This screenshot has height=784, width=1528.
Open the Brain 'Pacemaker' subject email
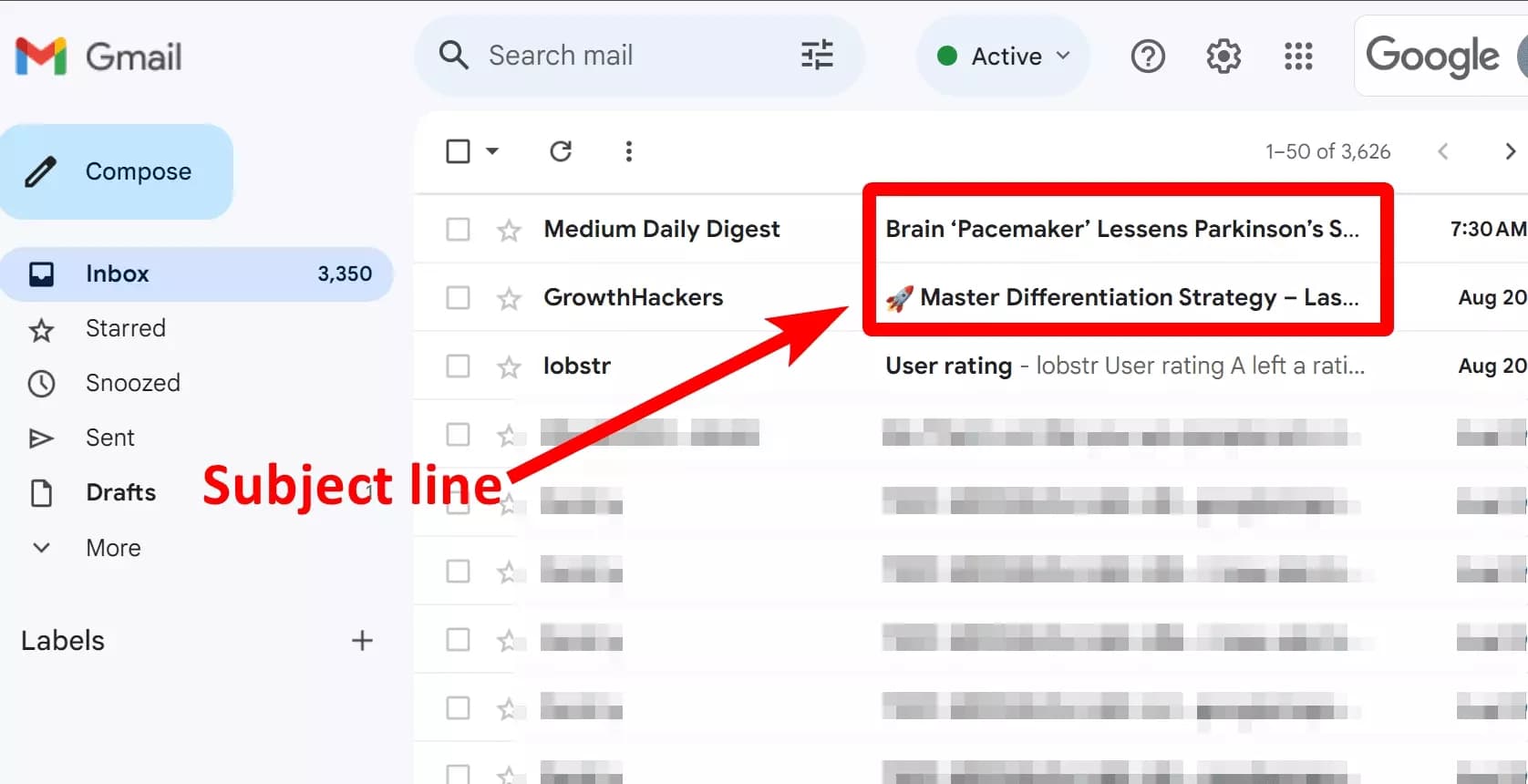(x=1122, y=229)
